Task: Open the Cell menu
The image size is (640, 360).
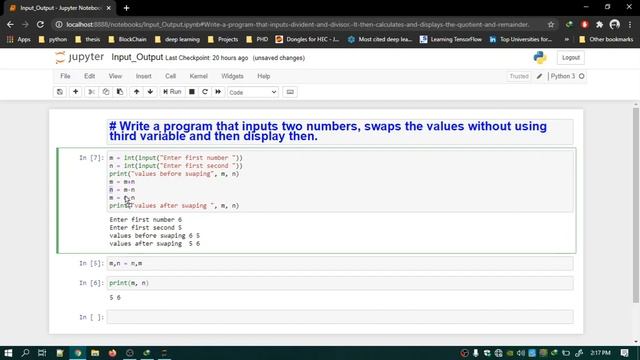Action: 170,76
